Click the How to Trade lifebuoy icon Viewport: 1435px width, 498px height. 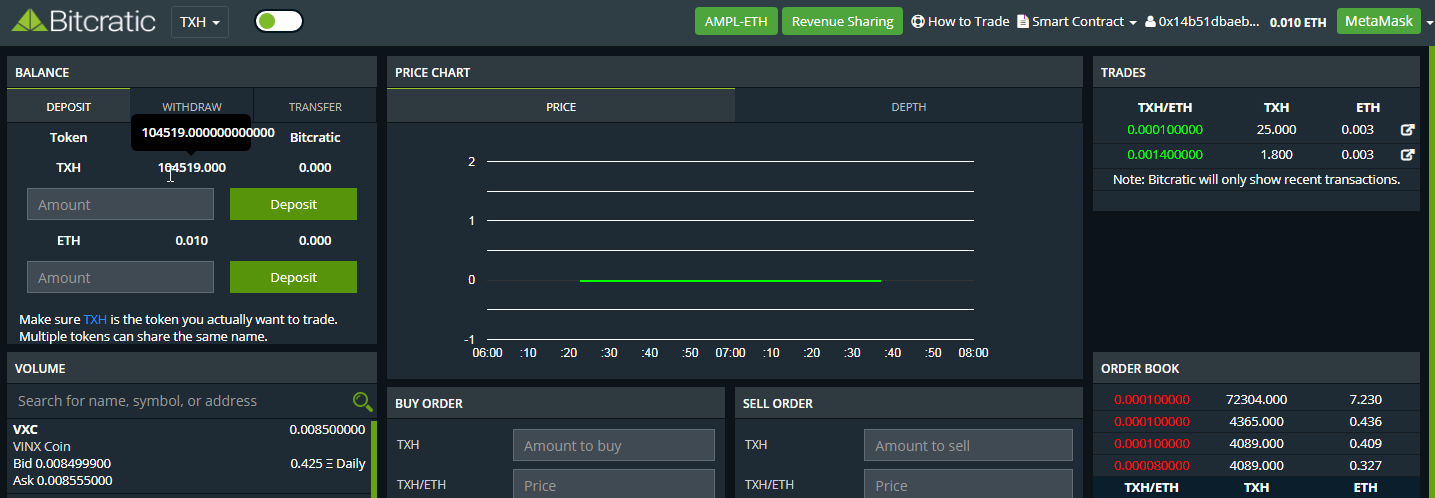pos(918,21)
